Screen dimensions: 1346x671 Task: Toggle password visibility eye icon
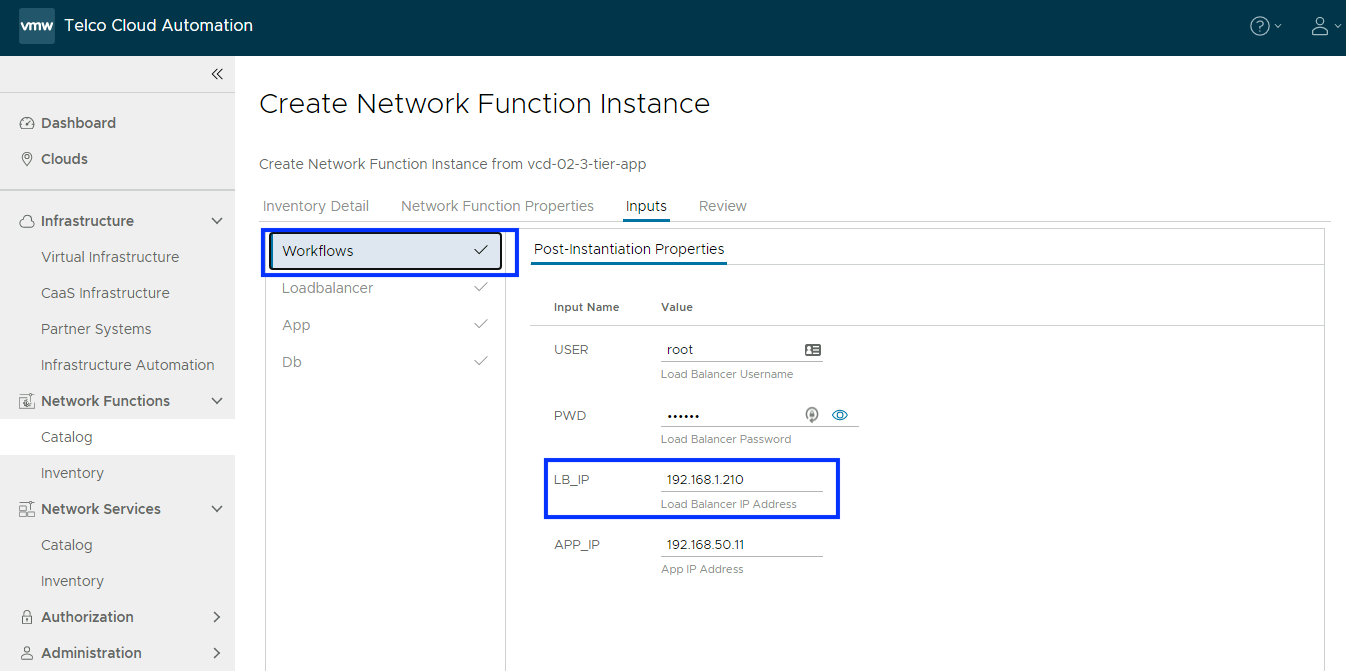(840, 415)
